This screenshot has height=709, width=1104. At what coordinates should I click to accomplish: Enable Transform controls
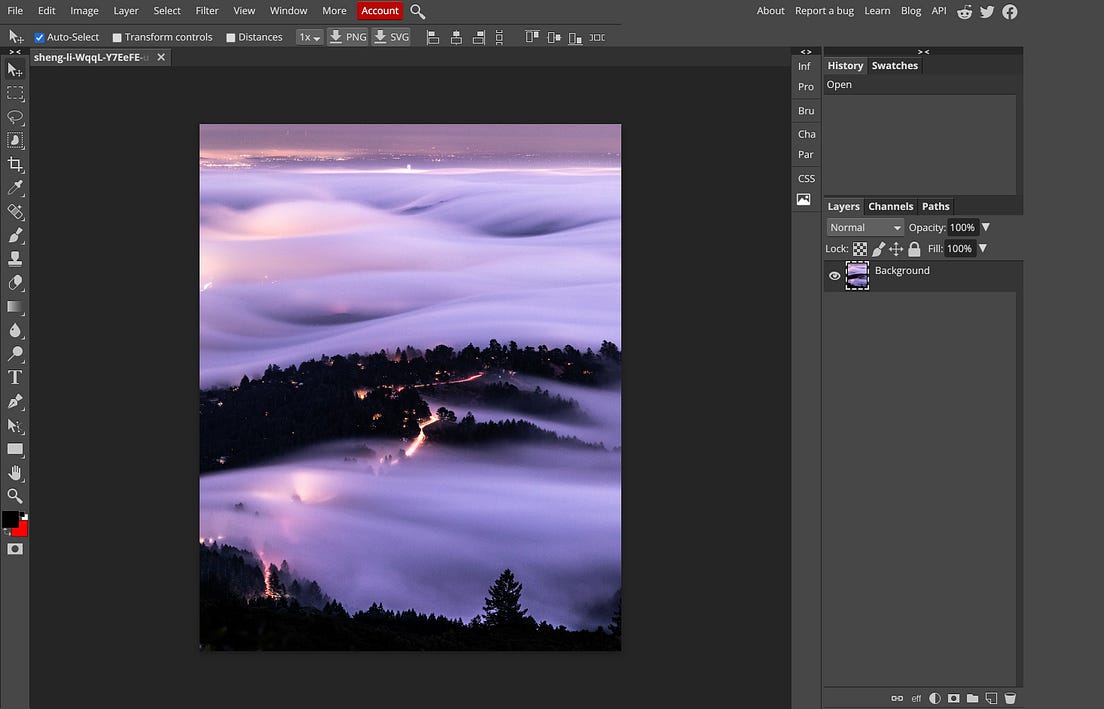point(116,37)
